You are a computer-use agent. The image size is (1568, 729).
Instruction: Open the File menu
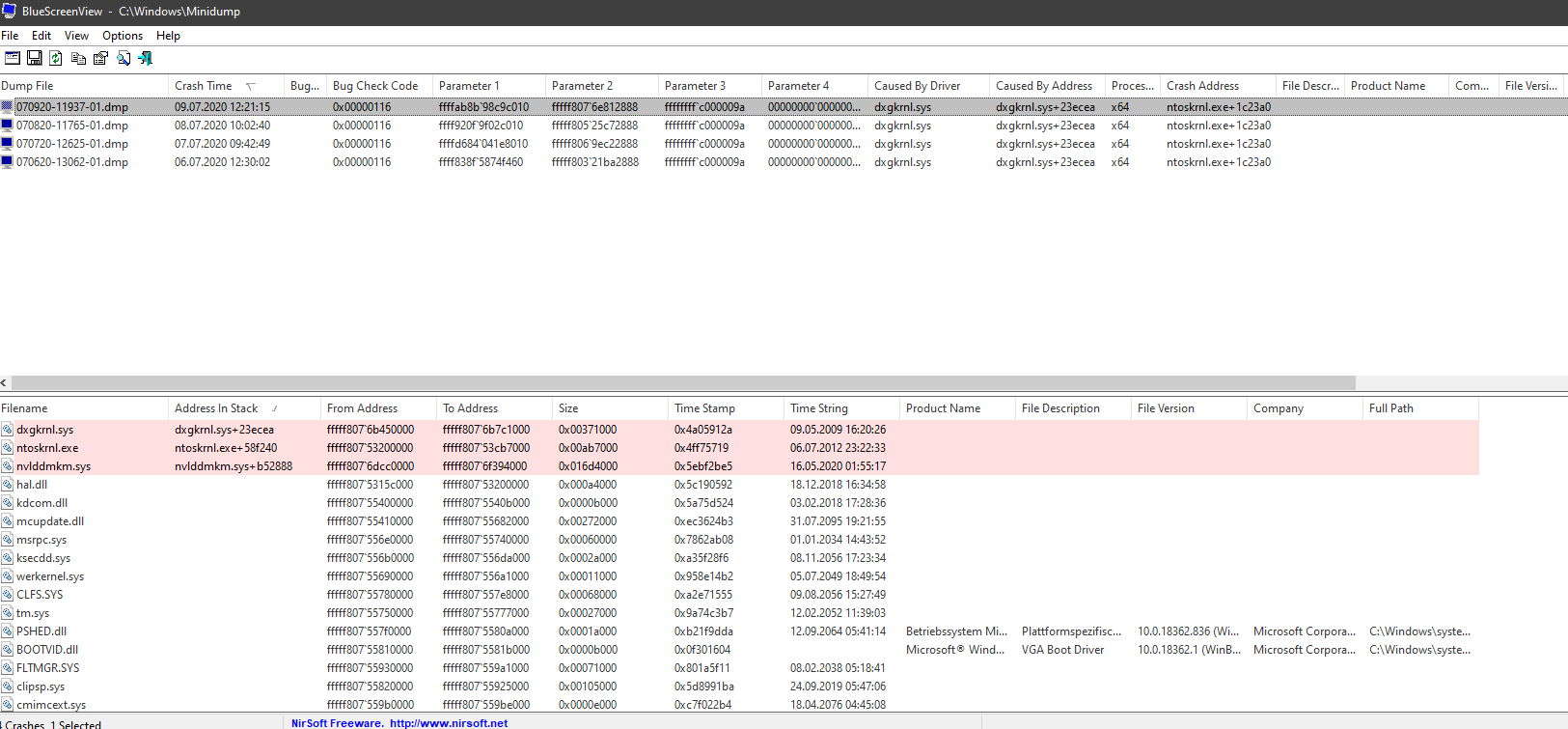click(x=10, y=36)
